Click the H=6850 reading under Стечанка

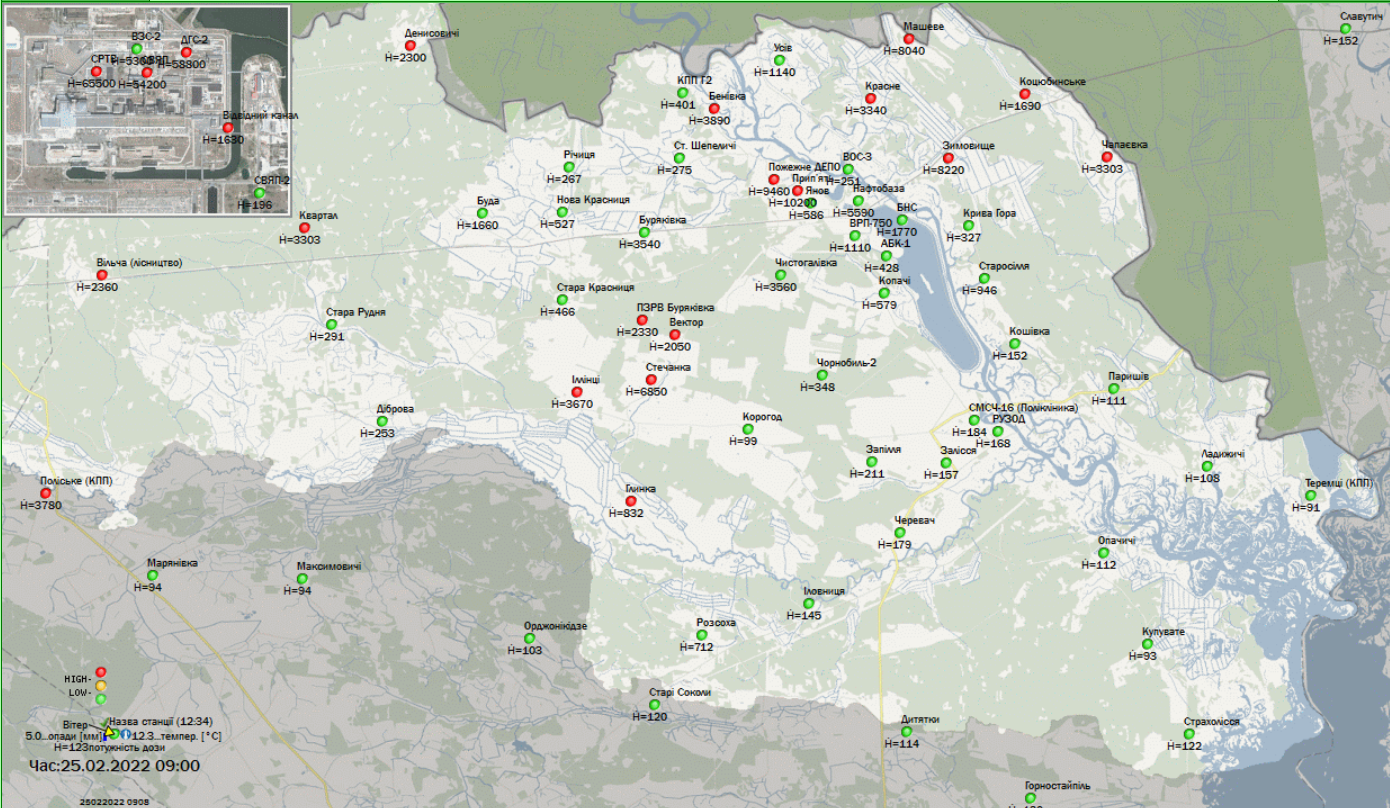pos(647,392)
